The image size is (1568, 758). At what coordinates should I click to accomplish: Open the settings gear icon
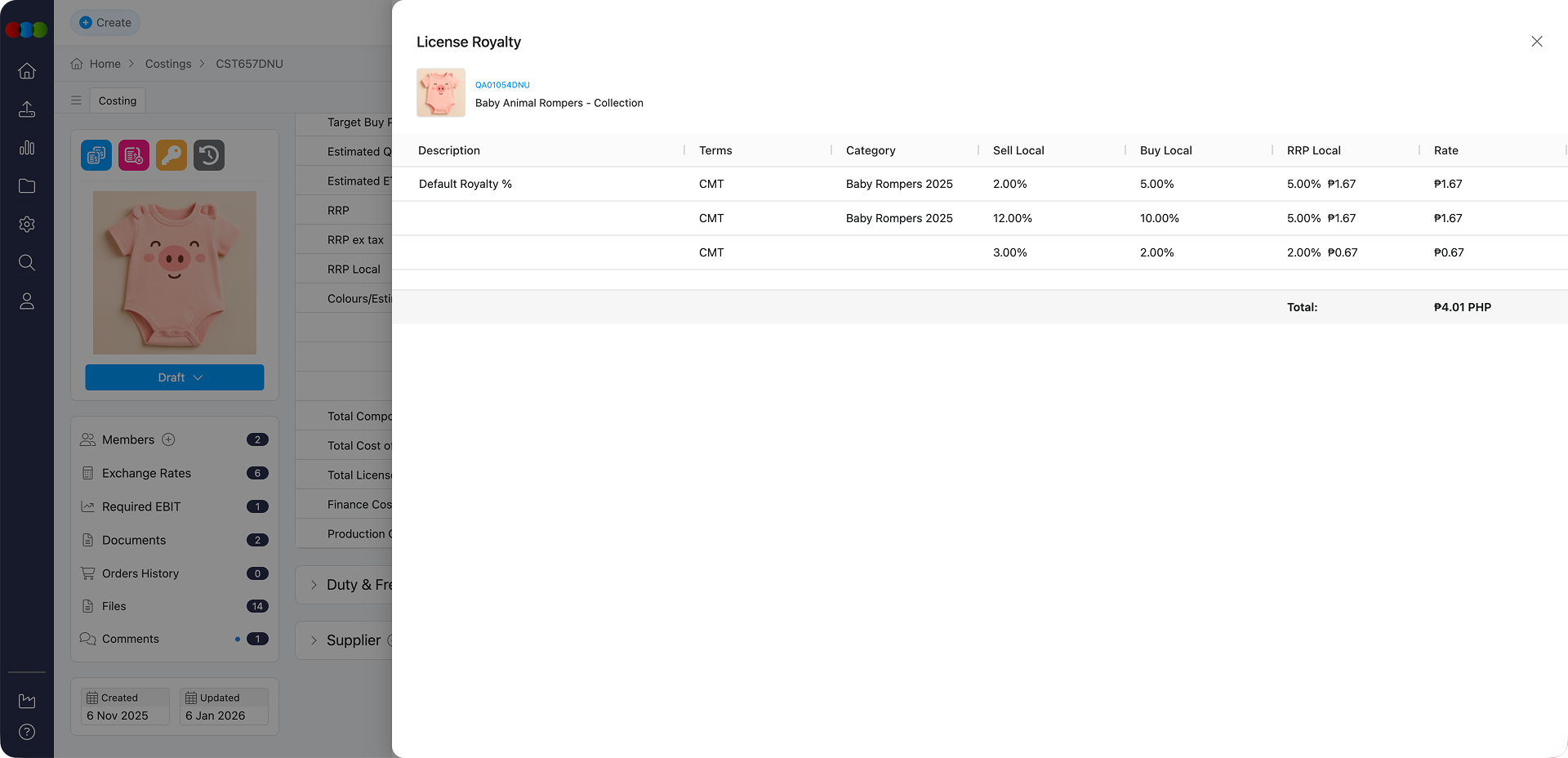click(27, 224)
